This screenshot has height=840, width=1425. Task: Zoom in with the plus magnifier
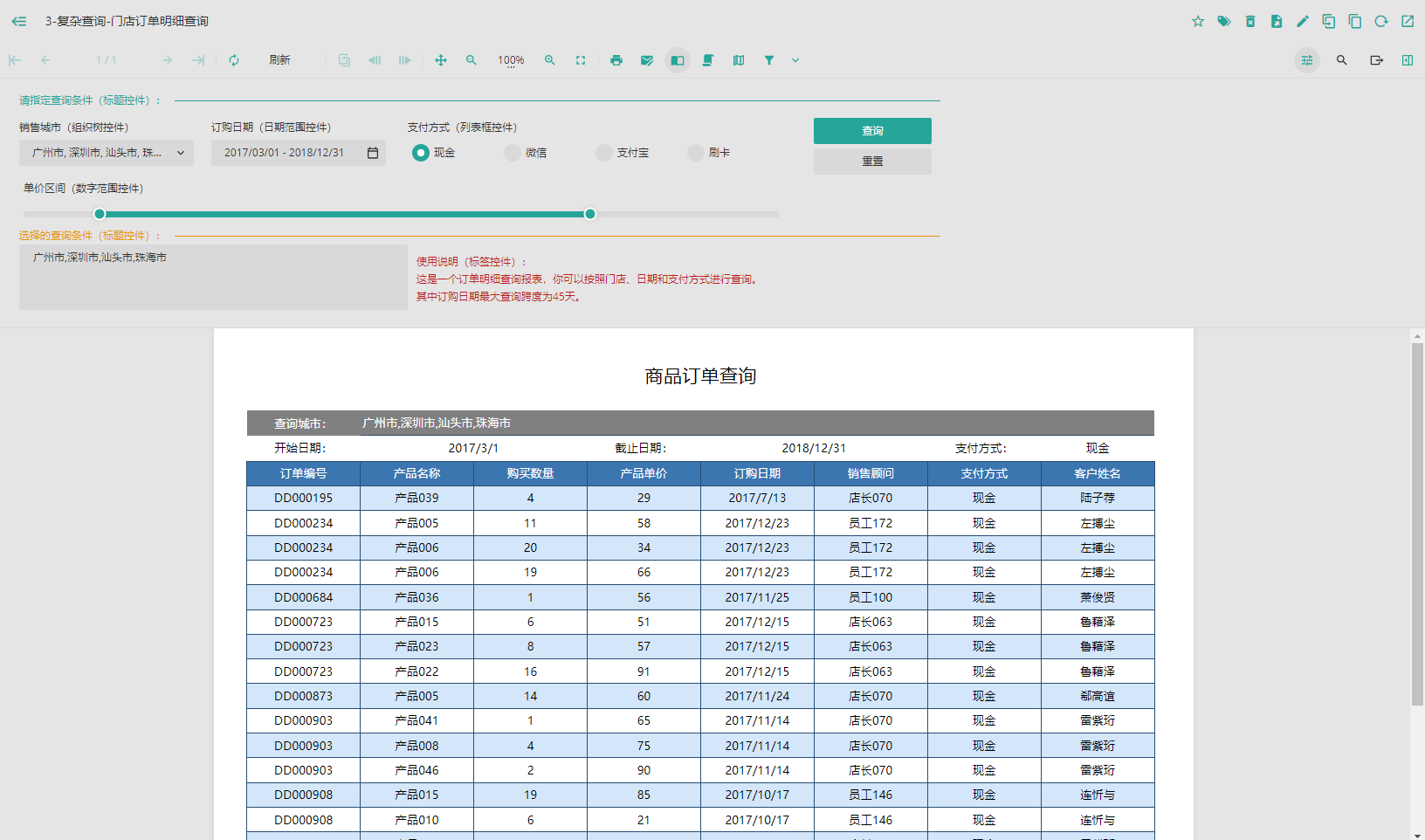tap(550, 60)
